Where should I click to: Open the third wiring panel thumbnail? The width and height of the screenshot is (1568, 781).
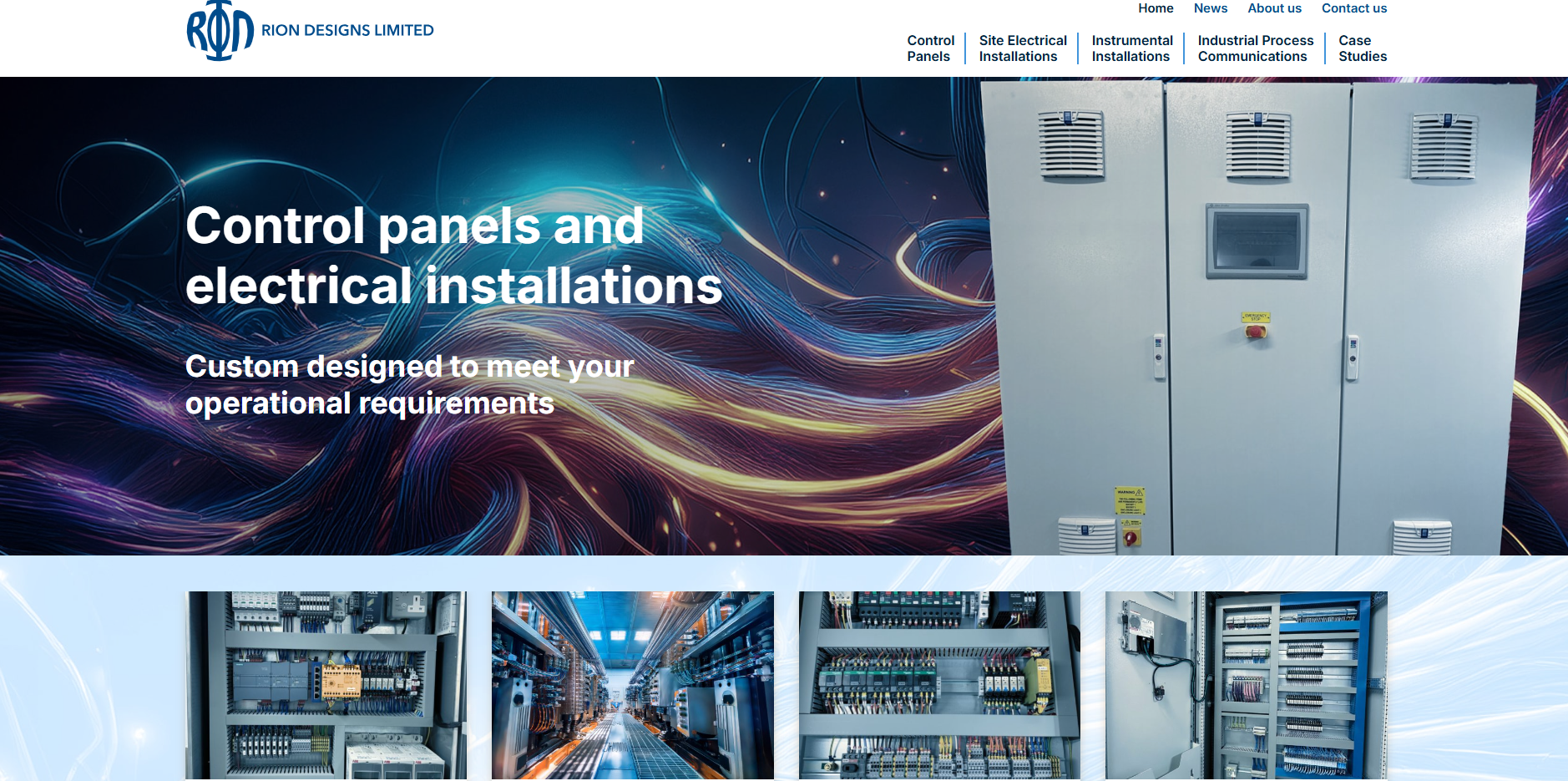coord(939,685)
